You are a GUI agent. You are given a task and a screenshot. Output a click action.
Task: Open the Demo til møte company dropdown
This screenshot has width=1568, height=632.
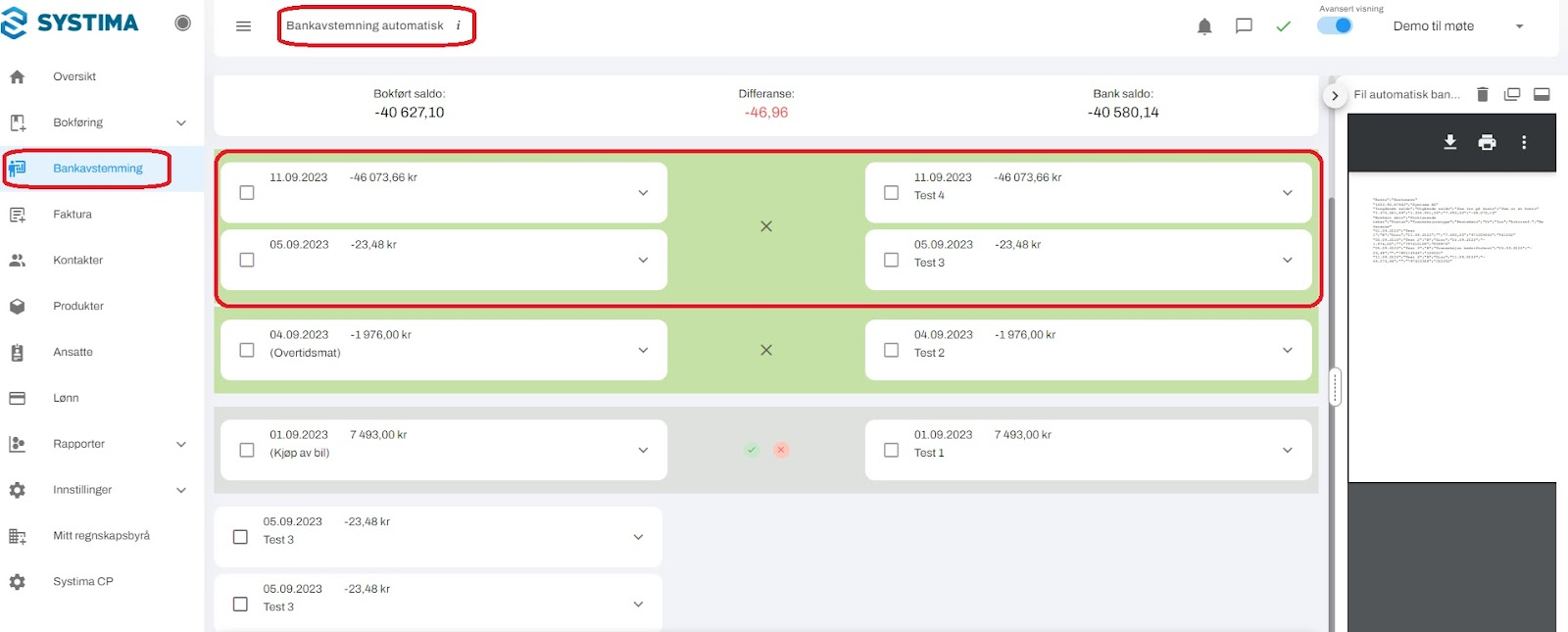[1458, 26]
